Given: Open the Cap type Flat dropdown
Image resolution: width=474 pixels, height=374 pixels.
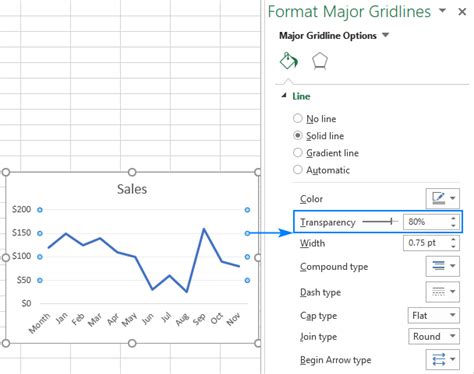Looking at the screenshot, I should click(x=434, y=315).
